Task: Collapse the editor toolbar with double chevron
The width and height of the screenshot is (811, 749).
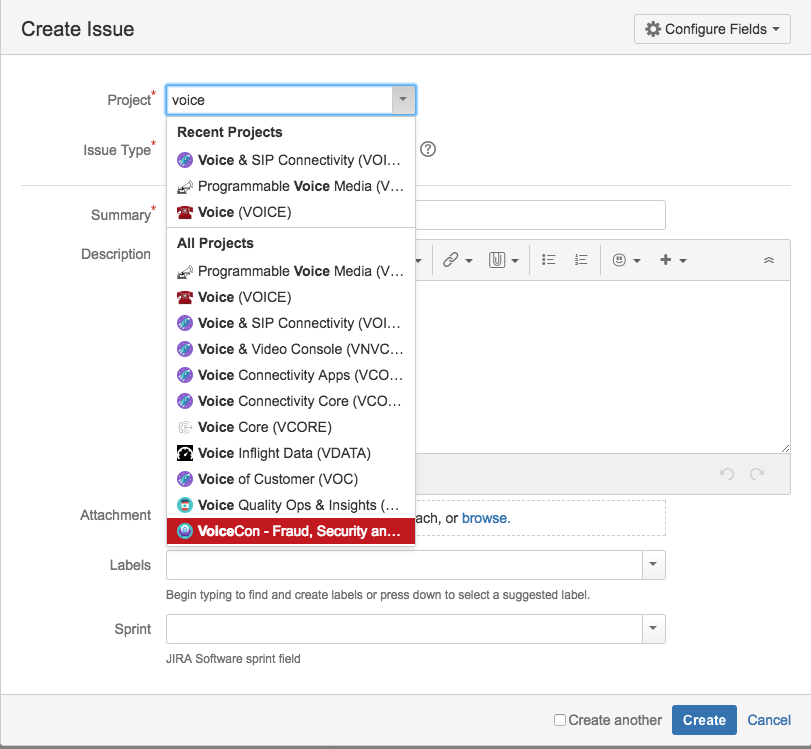Action: [x=768, y=260]
